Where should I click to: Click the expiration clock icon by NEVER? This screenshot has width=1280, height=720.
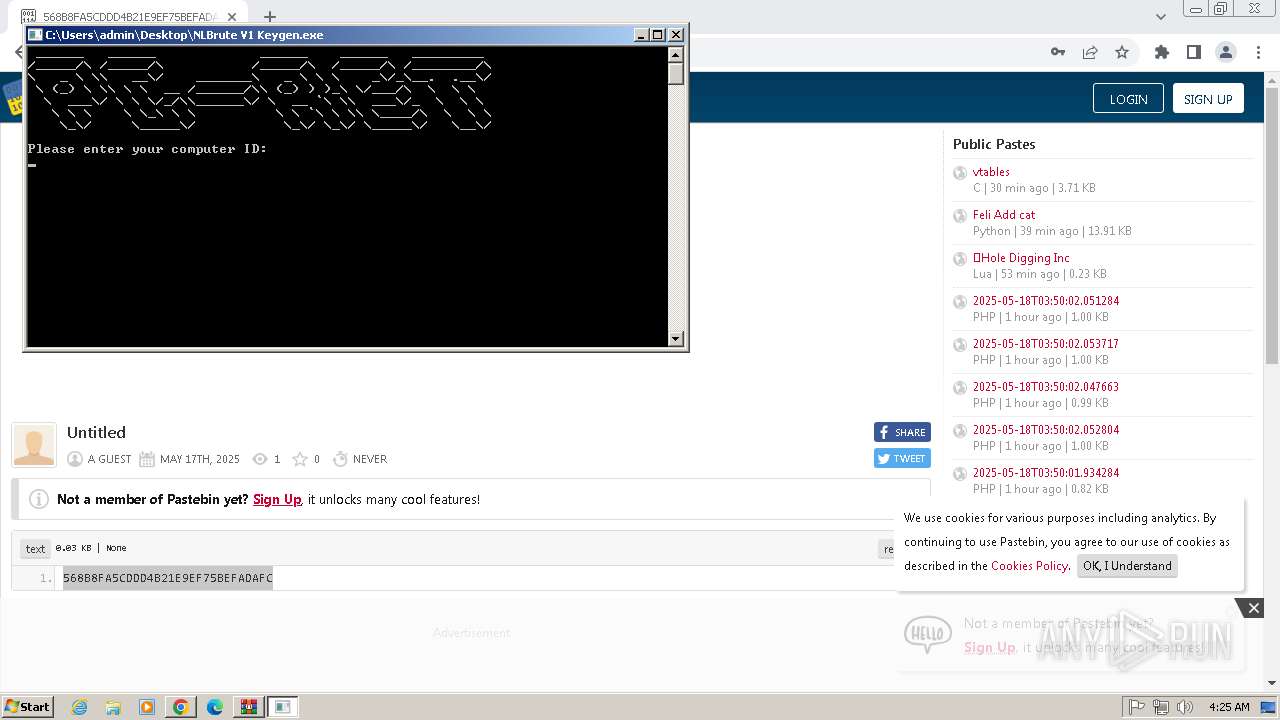[340, 459]
